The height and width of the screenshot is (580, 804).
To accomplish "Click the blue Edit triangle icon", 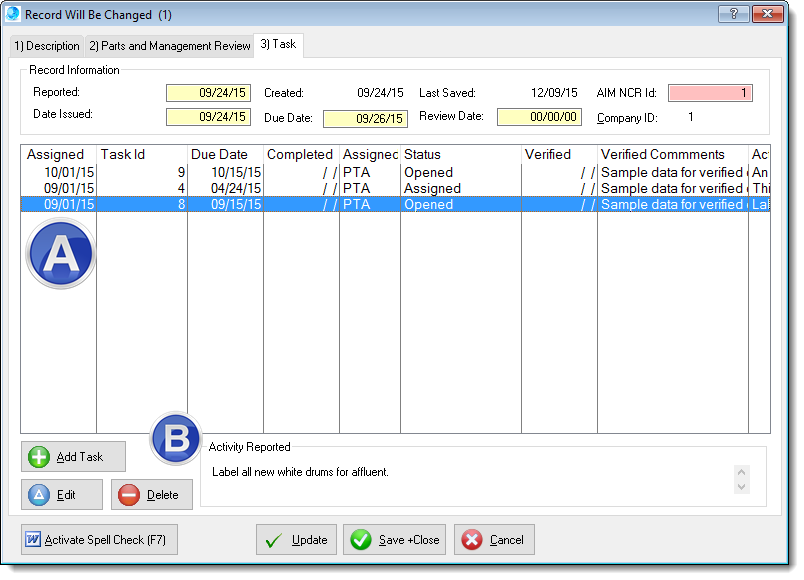I will tap(39, 495).
